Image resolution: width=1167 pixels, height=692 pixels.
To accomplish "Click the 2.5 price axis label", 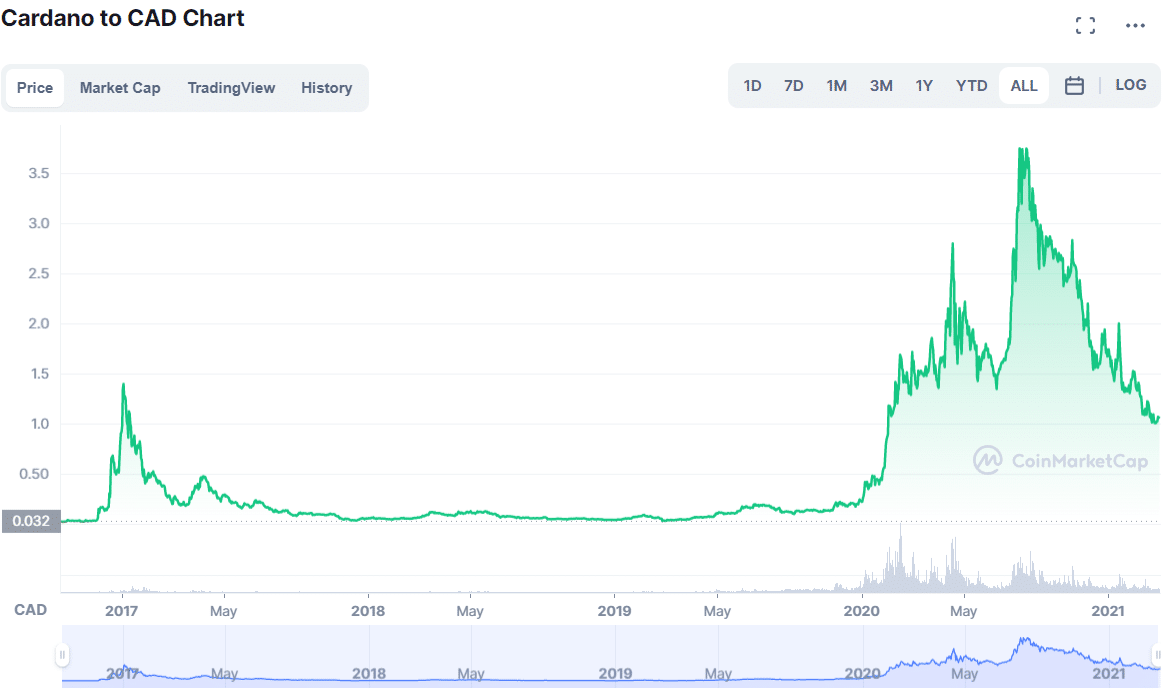I will click(x=39, y=274).
